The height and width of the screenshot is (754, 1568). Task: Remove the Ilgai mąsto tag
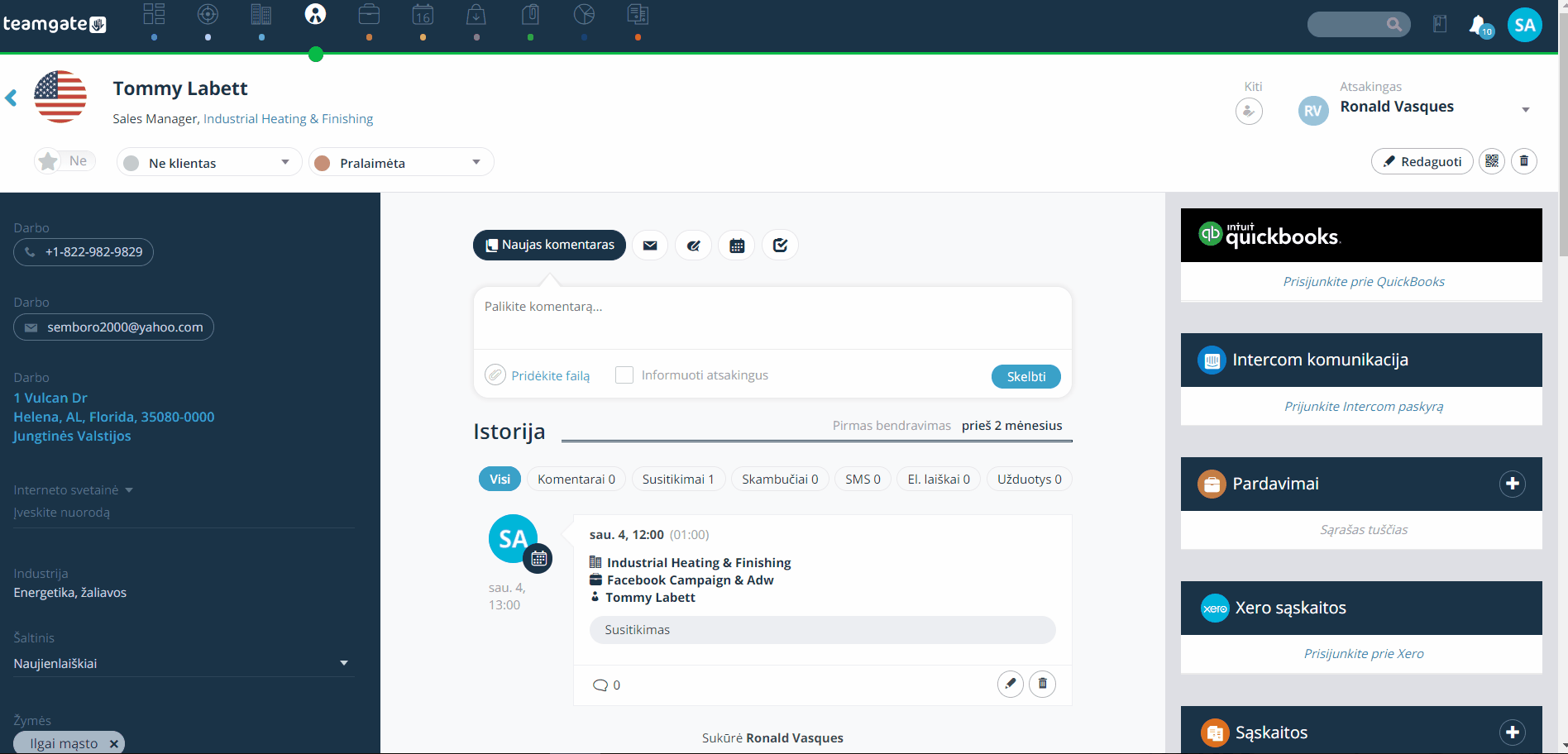click(x=114, y=744)
